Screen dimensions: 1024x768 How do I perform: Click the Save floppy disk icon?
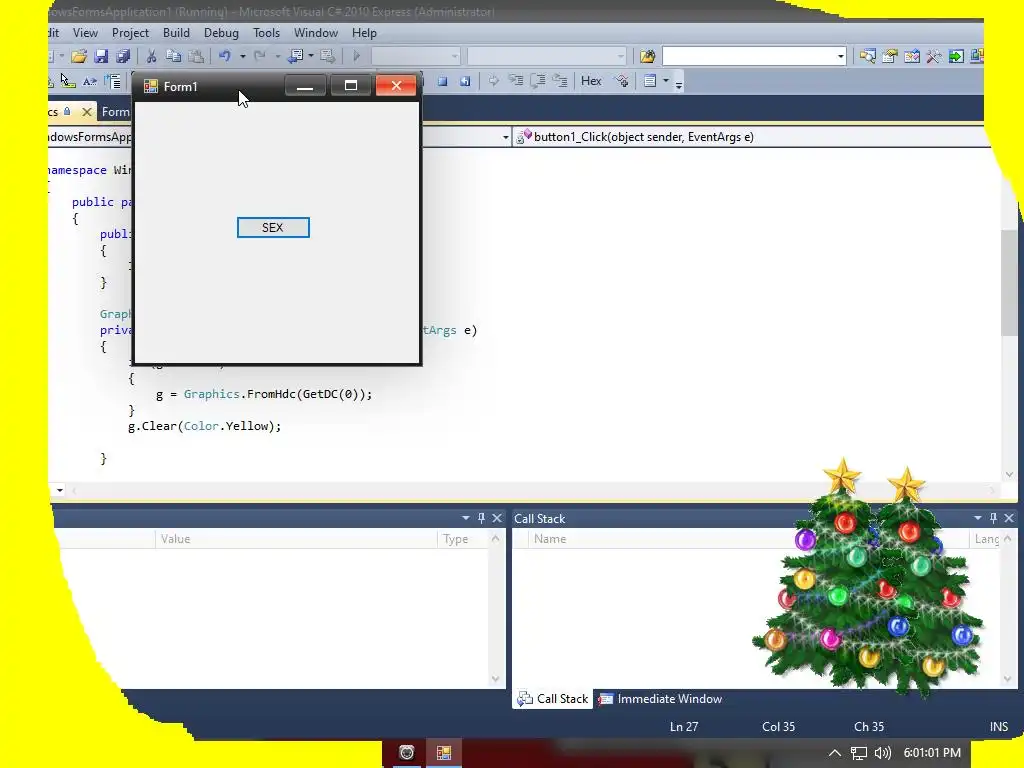click(x=101, y=56)
